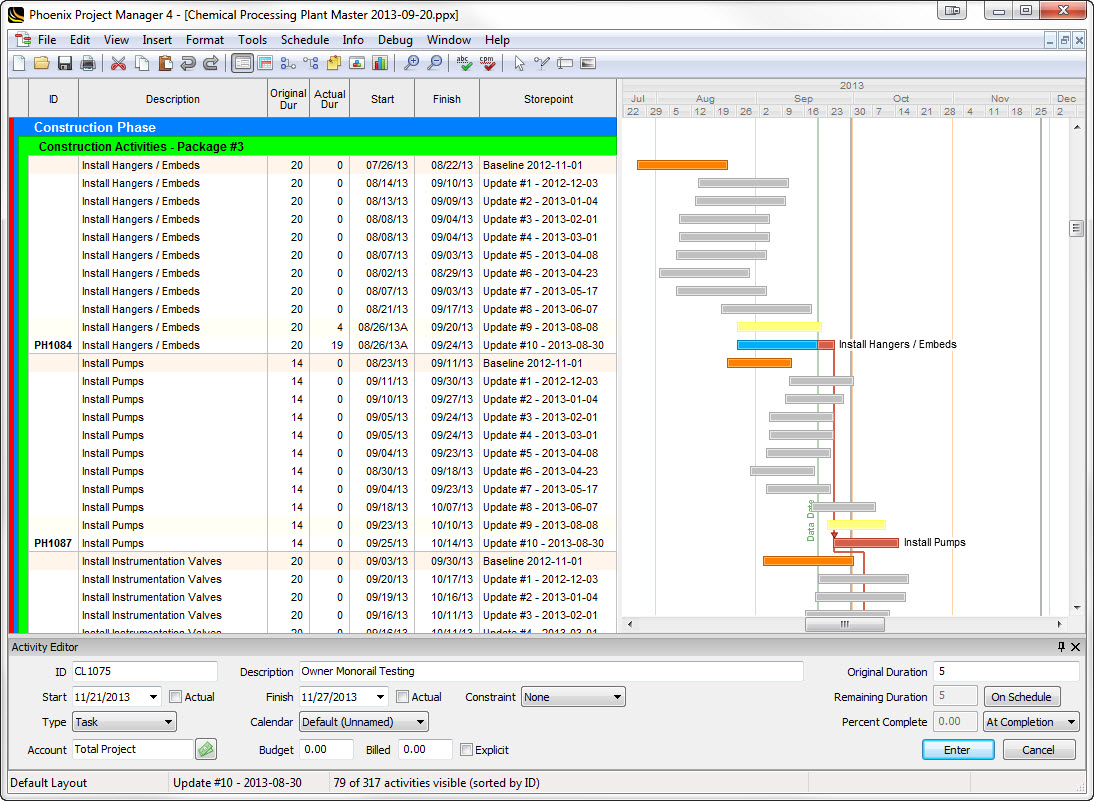
Task: Click the colored shapes toolbar icon
Action: coord(357,63)
